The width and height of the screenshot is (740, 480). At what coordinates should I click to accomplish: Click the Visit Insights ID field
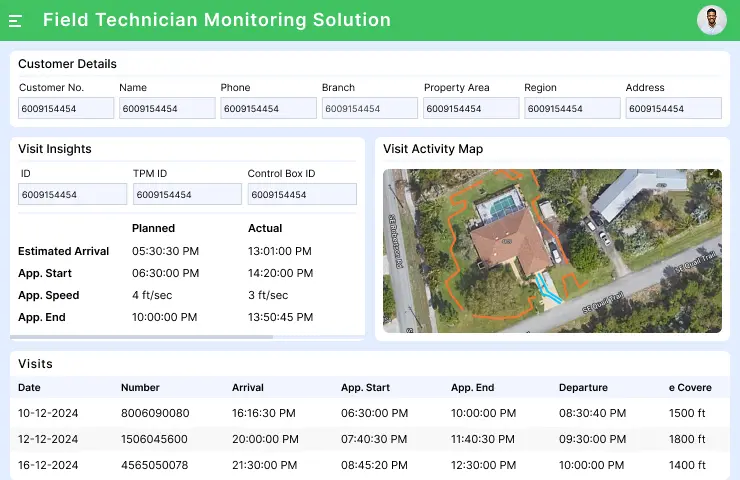tap(73, 194)
